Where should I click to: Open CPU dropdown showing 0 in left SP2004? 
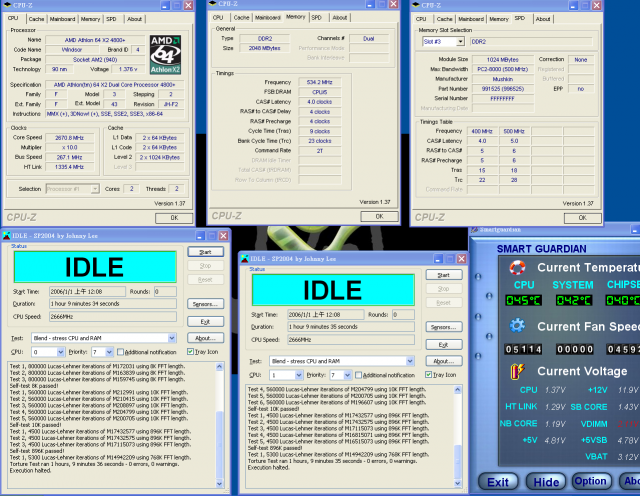(60, 352)
